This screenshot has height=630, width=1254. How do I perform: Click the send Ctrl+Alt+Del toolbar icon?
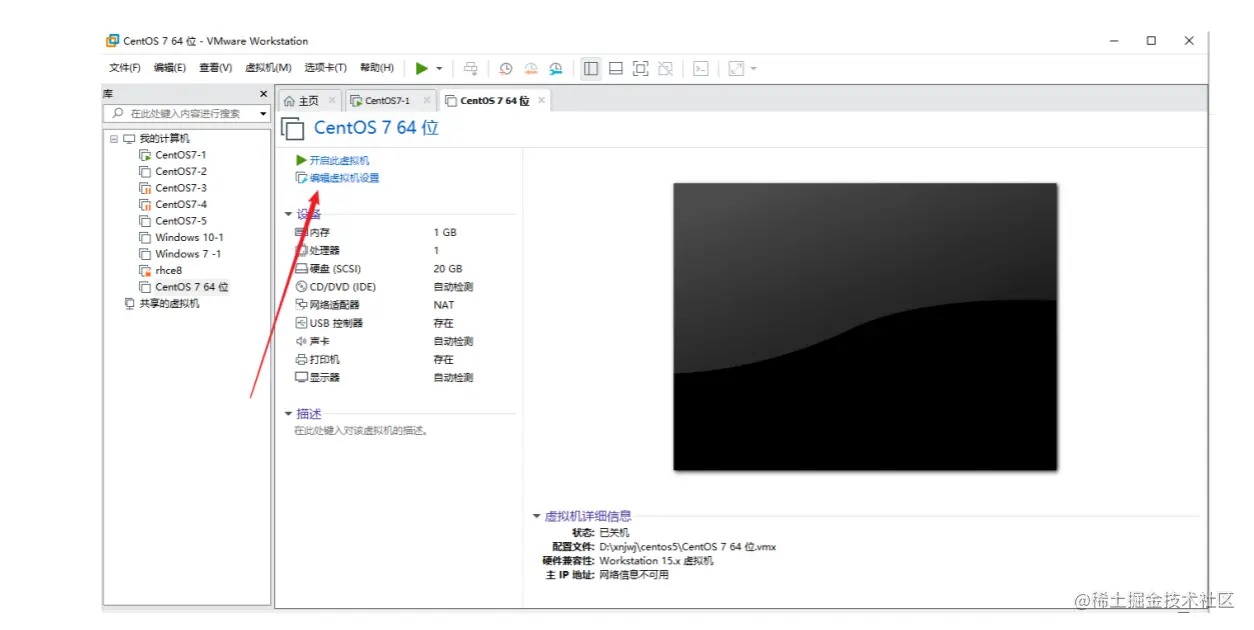[470, 68]
